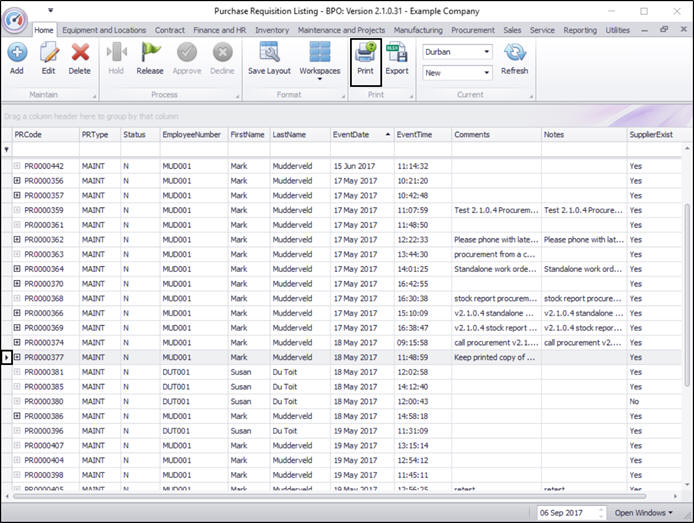
Task: Expand row PR0000386
Action: click(x=17, y=416)
